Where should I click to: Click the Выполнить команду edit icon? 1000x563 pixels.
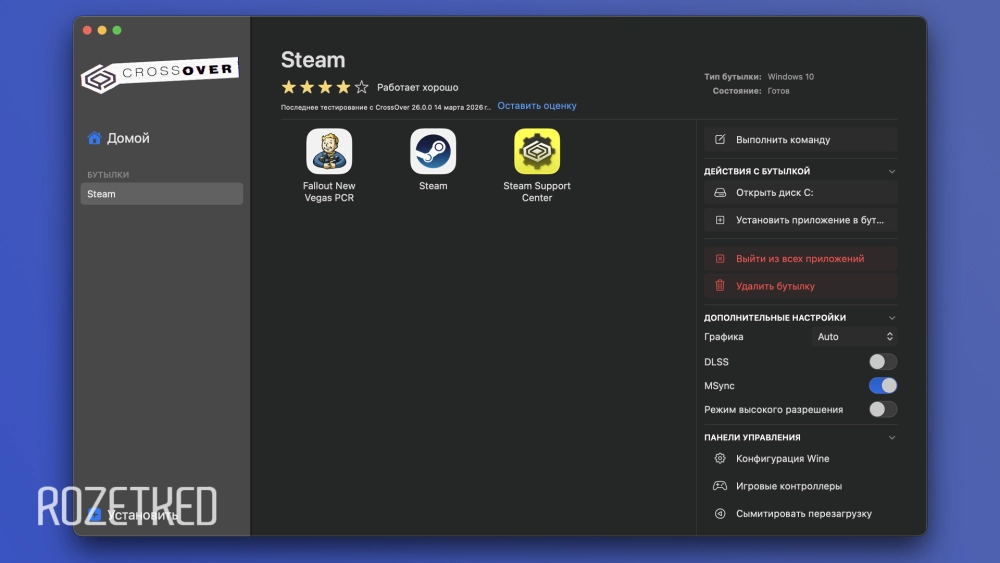(x=720, y=140)
